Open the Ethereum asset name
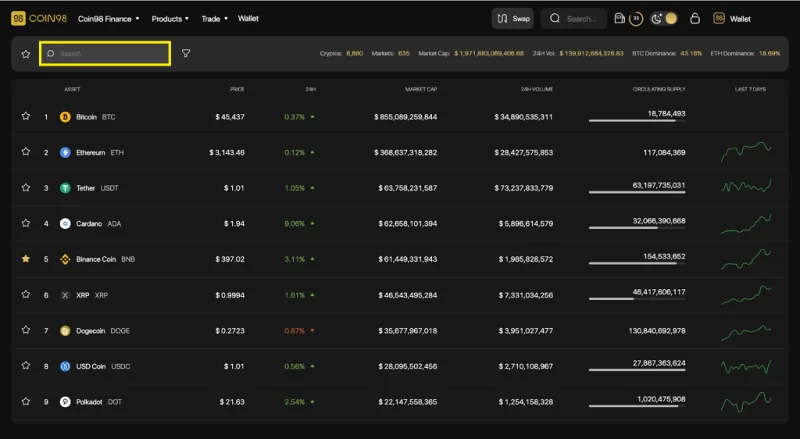The height and width of the screenshot is (439, 800). coord(90,153)
